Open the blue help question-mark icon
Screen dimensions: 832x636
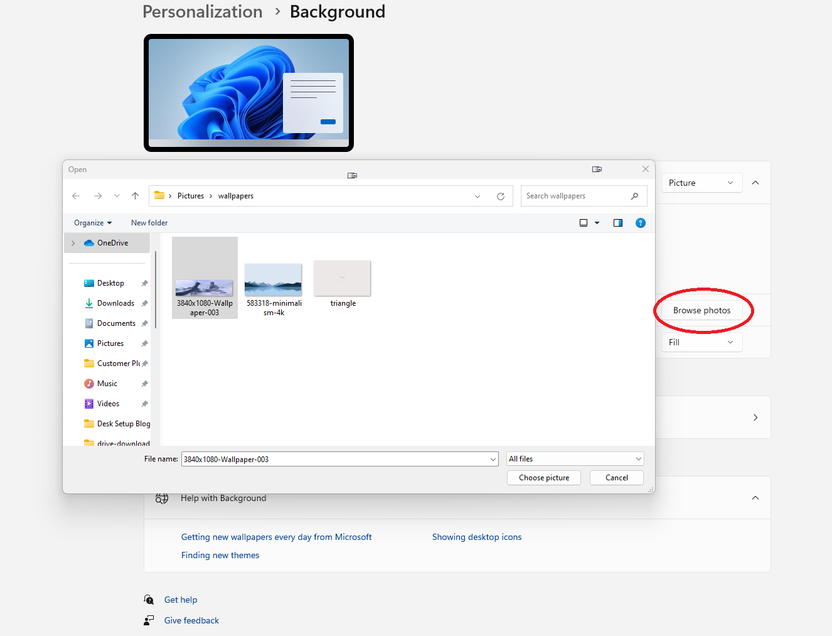pyautogui.click(x=640, y=222)
